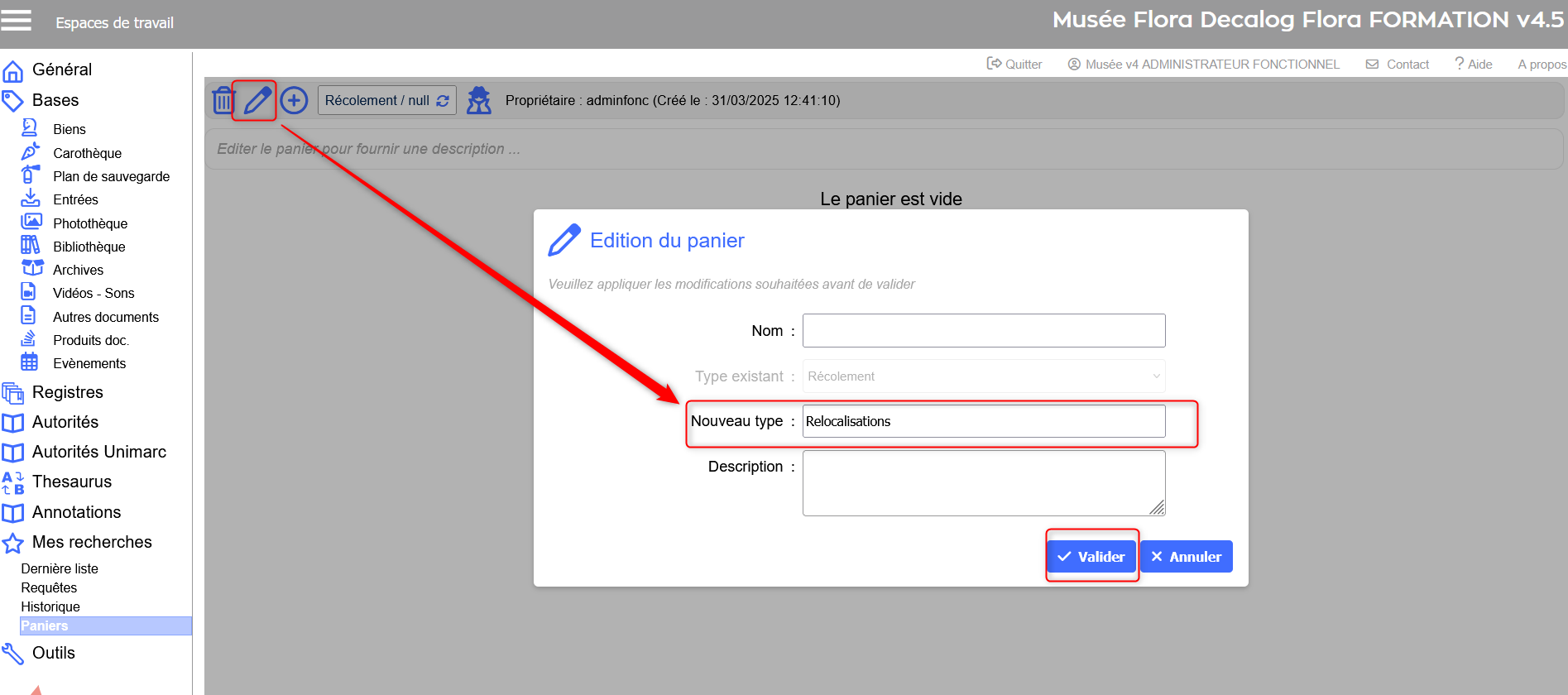Expand the Bases section in sidebar
1568x695 pixels.
[x=55, y=100]
